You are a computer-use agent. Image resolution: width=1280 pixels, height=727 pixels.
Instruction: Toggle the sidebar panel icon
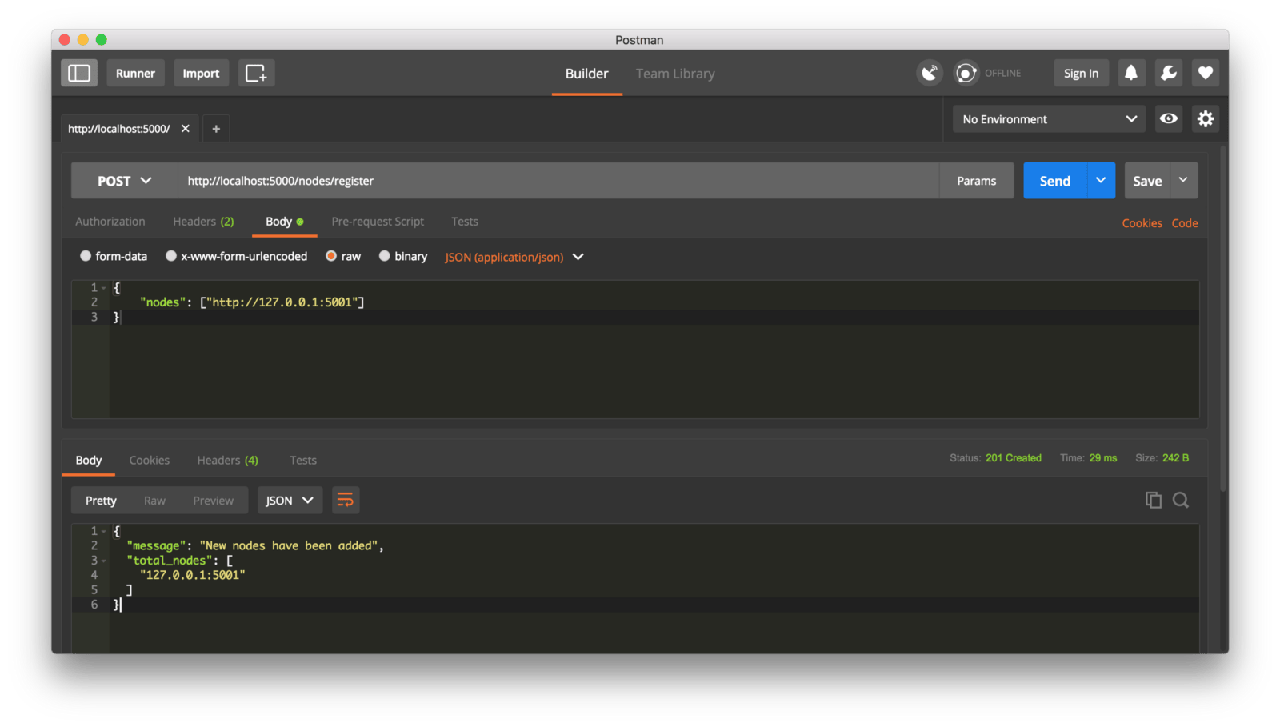tap(79, 73)
